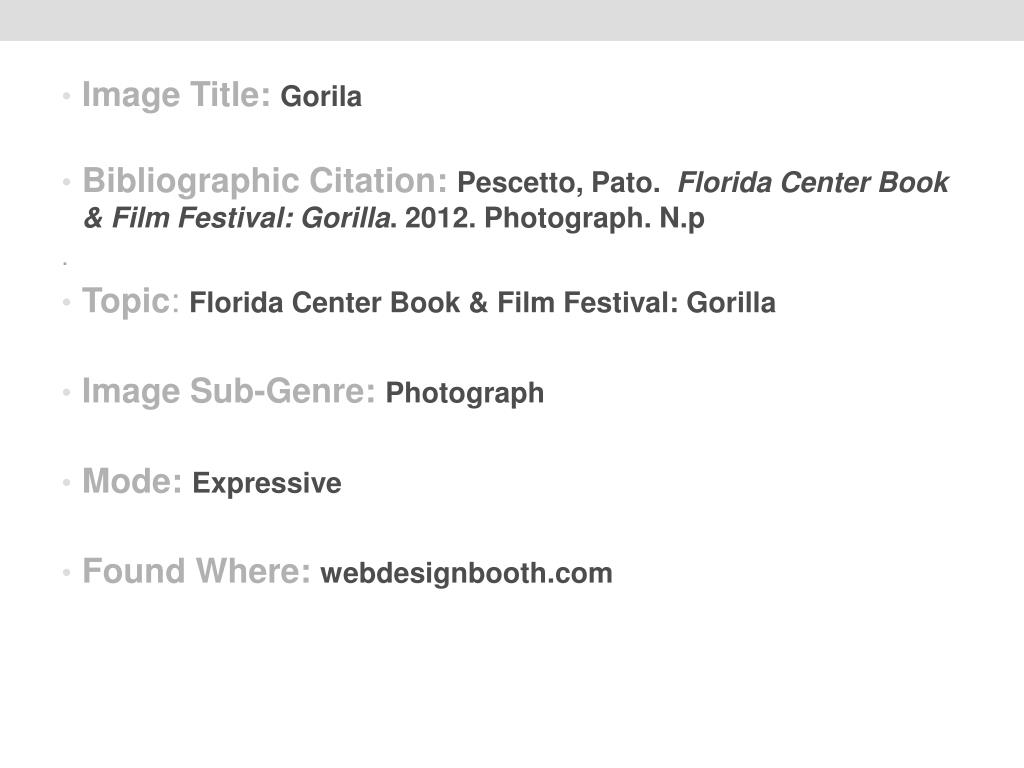Click the bullet before Mode
1024x768 pixels.
click(x=66, y=483)
